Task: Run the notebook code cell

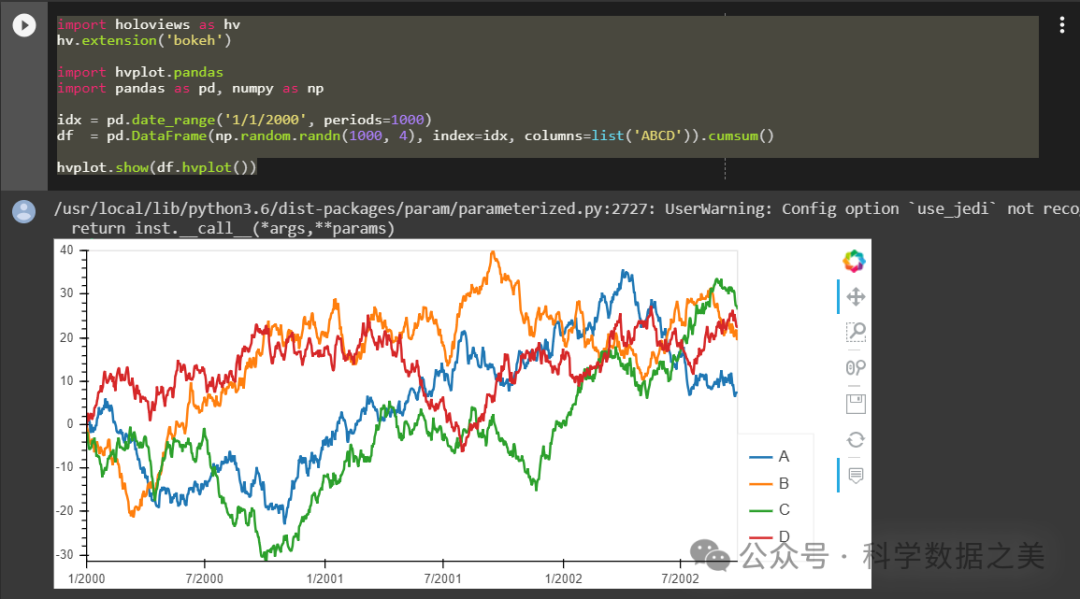Action: pyautogui.click(x=24, y=26)
